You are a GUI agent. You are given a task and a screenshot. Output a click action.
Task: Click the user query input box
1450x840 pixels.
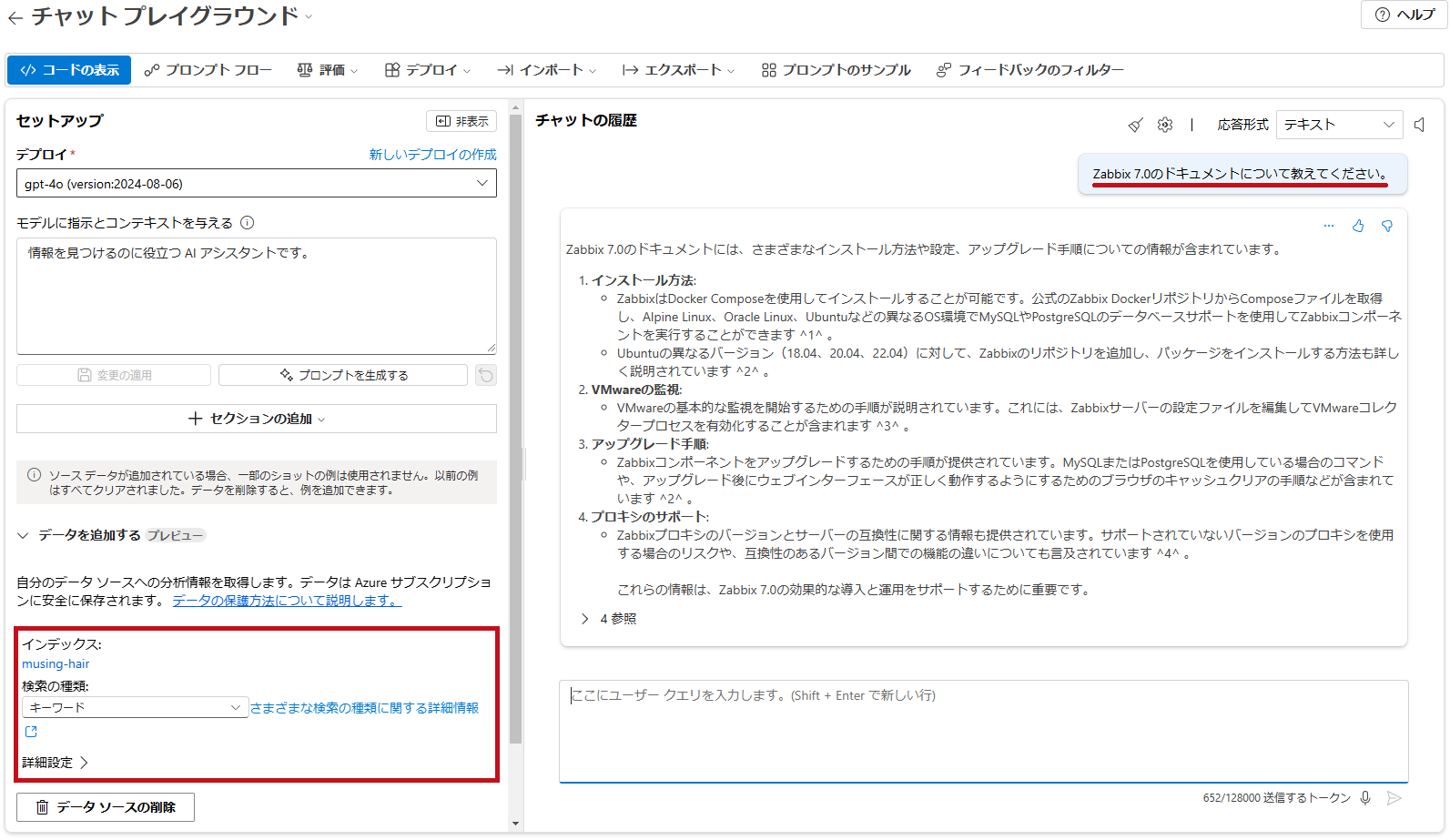coord(984,731)
